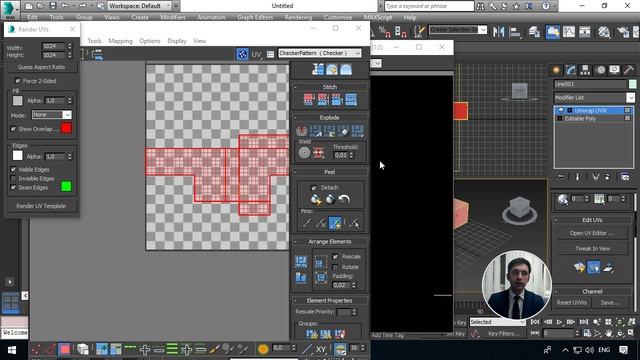
Task: Open the Utilities hammer tab
Action: point(629,70)
